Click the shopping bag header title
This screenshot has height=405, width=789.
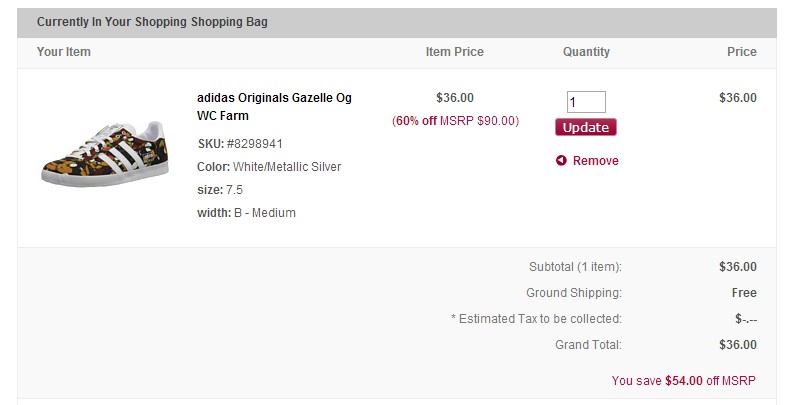(x=152, y=22)
